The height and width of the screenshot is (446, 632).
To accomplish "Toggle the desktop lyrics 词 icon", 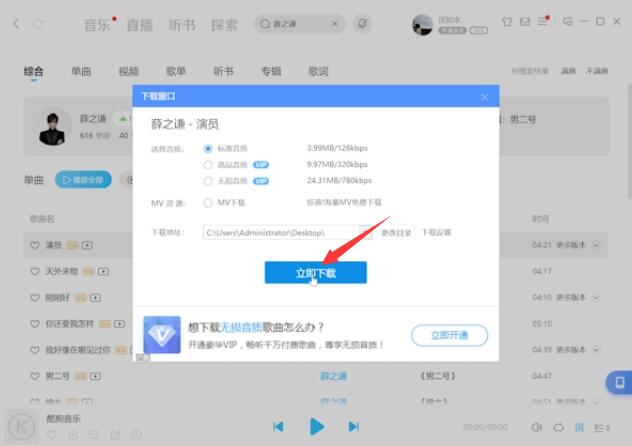I will pos(579,427).
